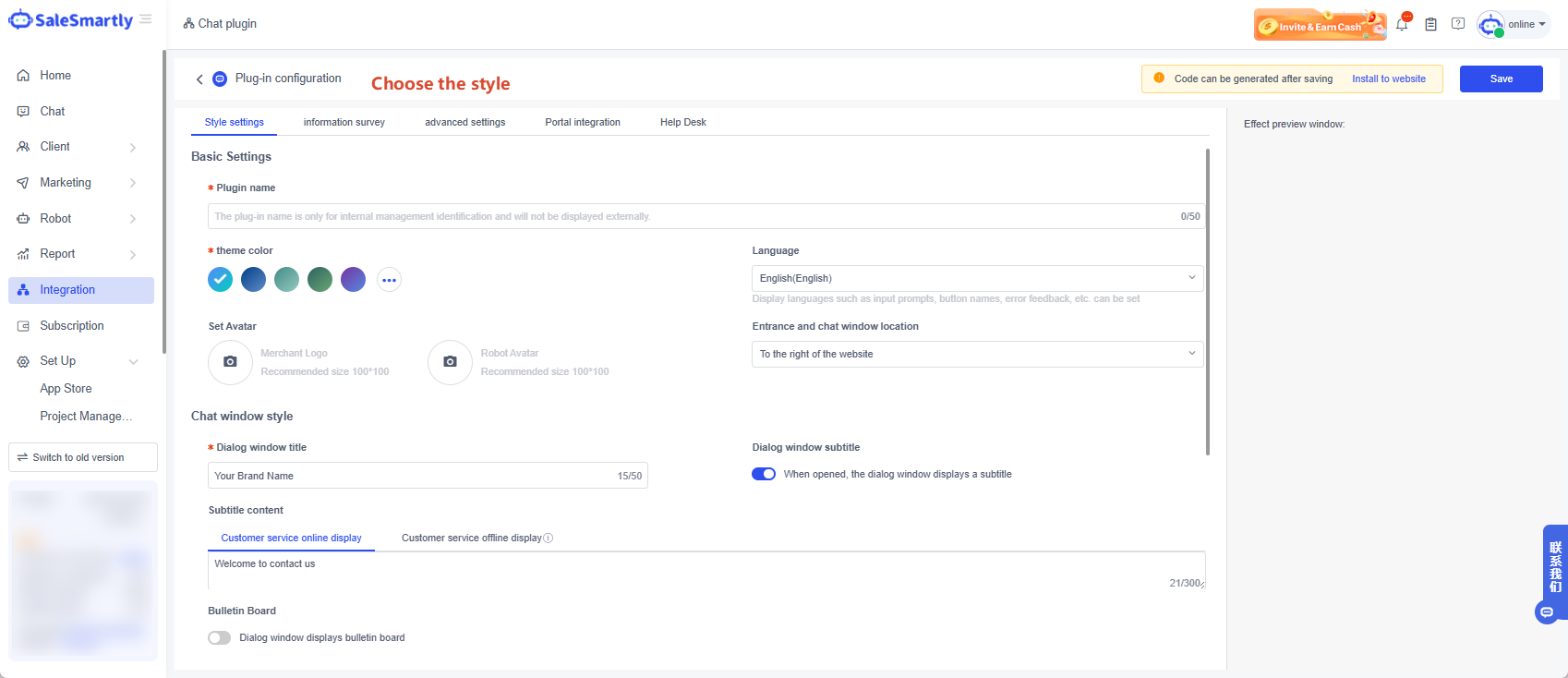Screen dimensions: 1568x678
Task: Click the SaleSmartly logo
Action: tap(71, 19)
